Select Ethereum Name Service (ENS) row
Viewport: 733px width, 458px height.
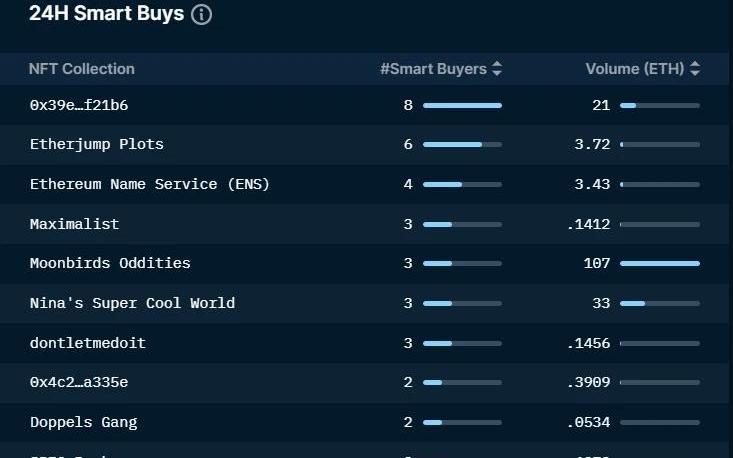[150, 184]
